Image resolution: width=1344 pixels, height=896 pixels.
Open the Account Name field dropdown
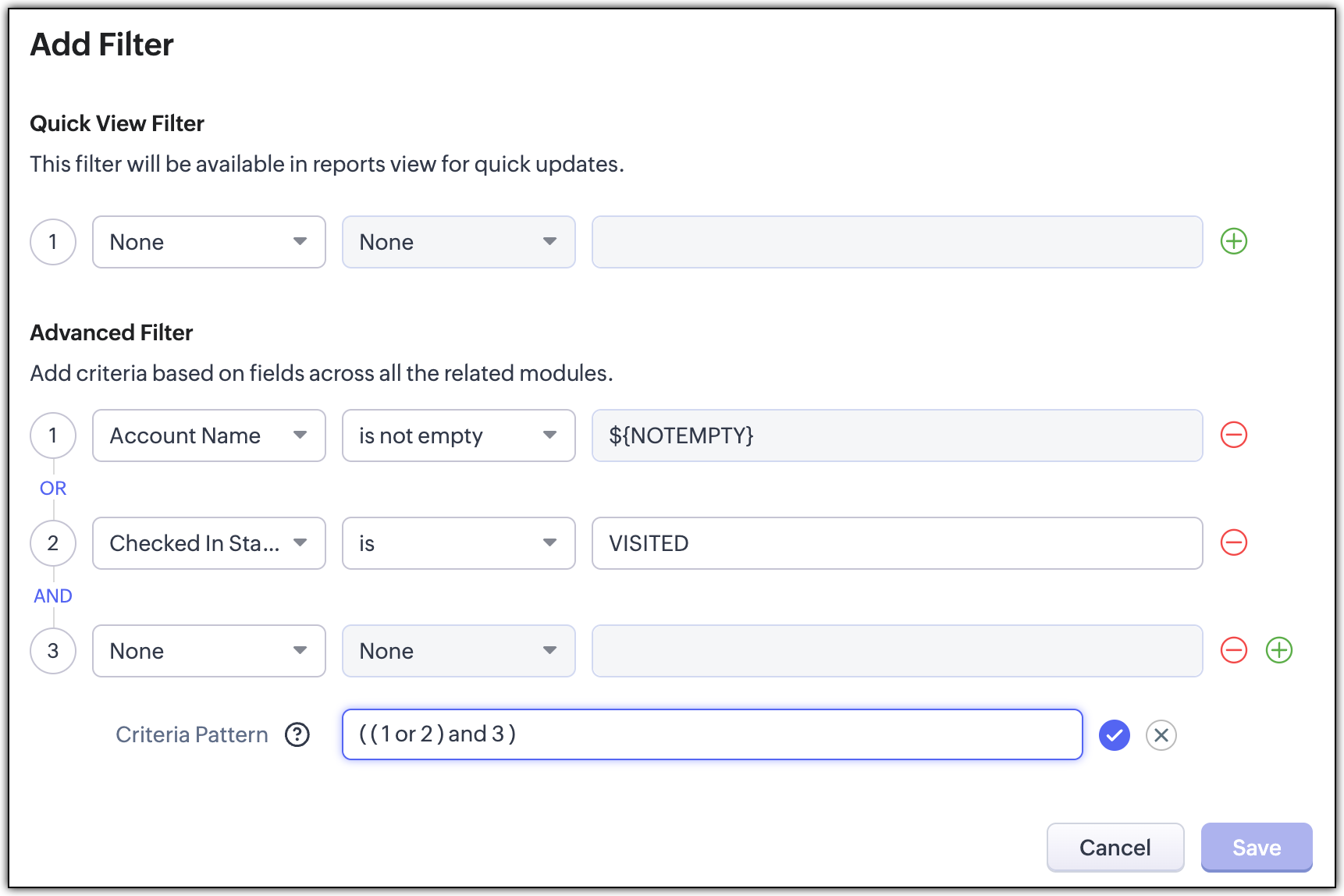pyautogui.click(x=208, y=436)
